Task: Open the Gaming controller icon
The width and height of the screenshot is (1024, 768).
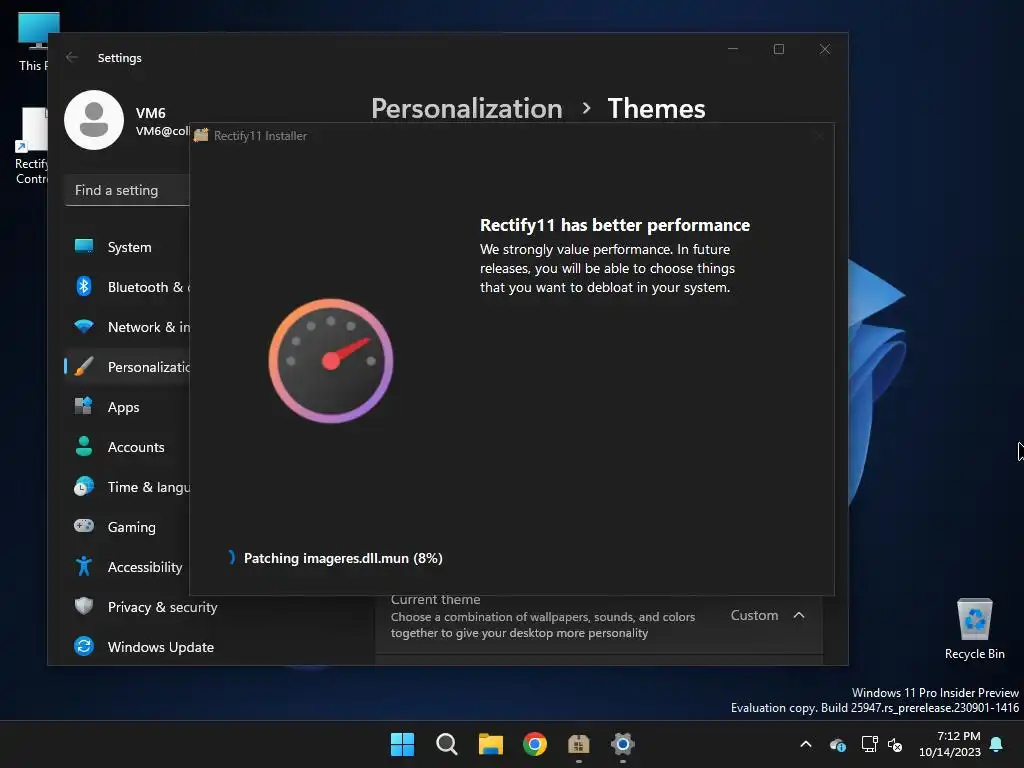Action: [x=84, y=526]
